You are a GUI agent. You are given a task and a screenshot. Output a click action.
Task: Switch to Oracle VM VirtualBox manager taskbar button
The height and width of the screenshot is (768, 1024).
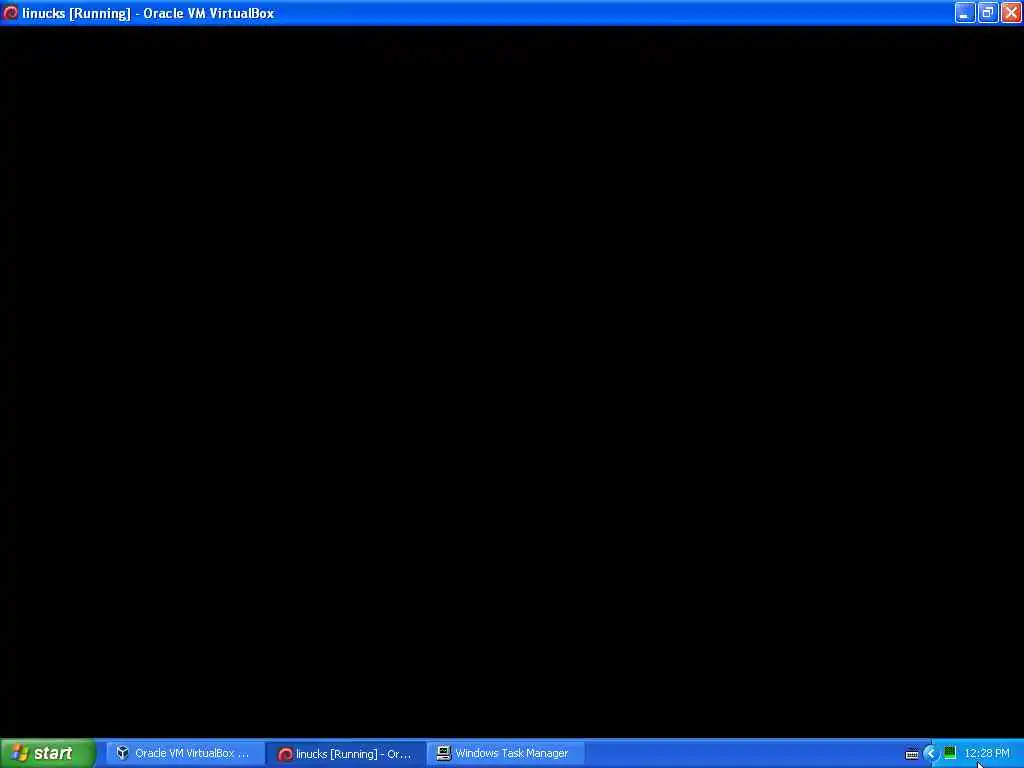[185, 753]
